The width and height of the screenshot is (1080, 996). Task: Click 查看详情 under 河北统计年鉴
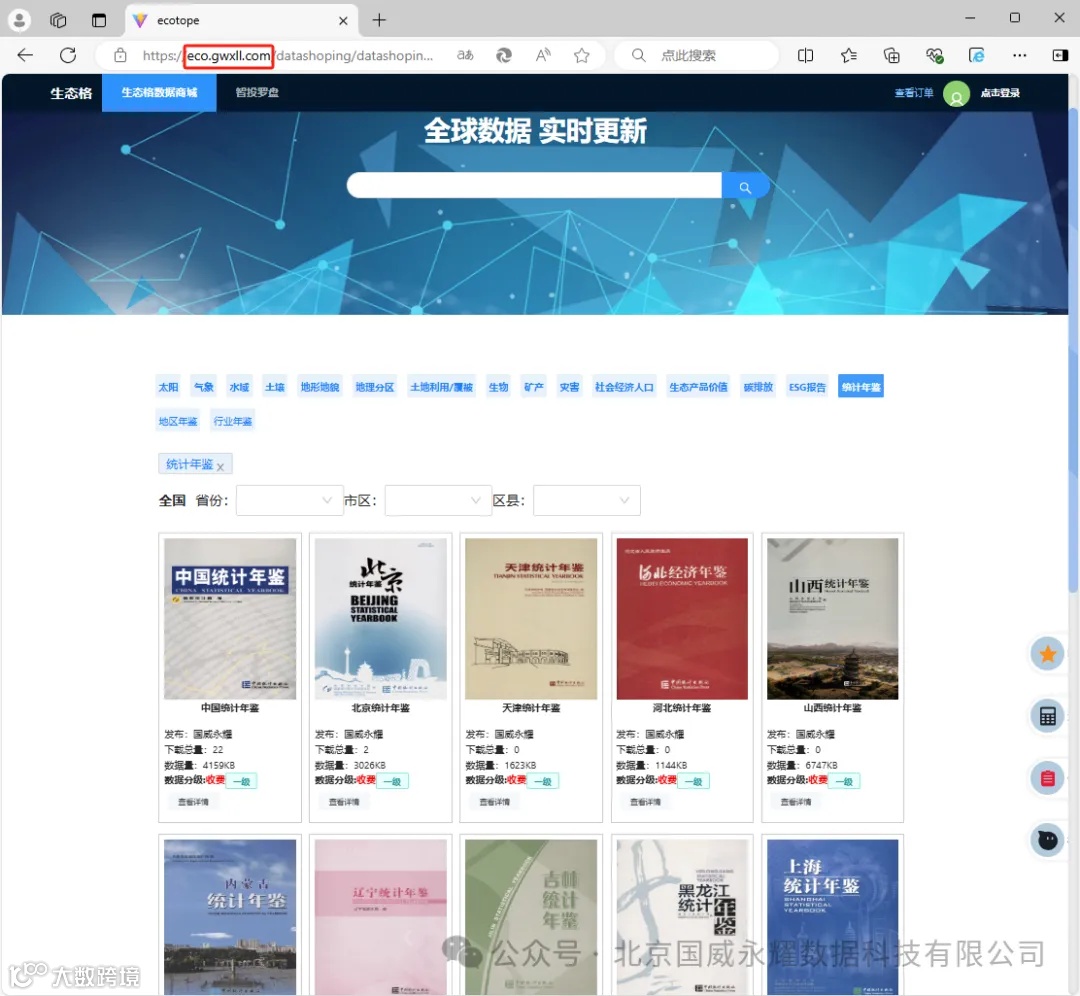(x=645, y=802)
